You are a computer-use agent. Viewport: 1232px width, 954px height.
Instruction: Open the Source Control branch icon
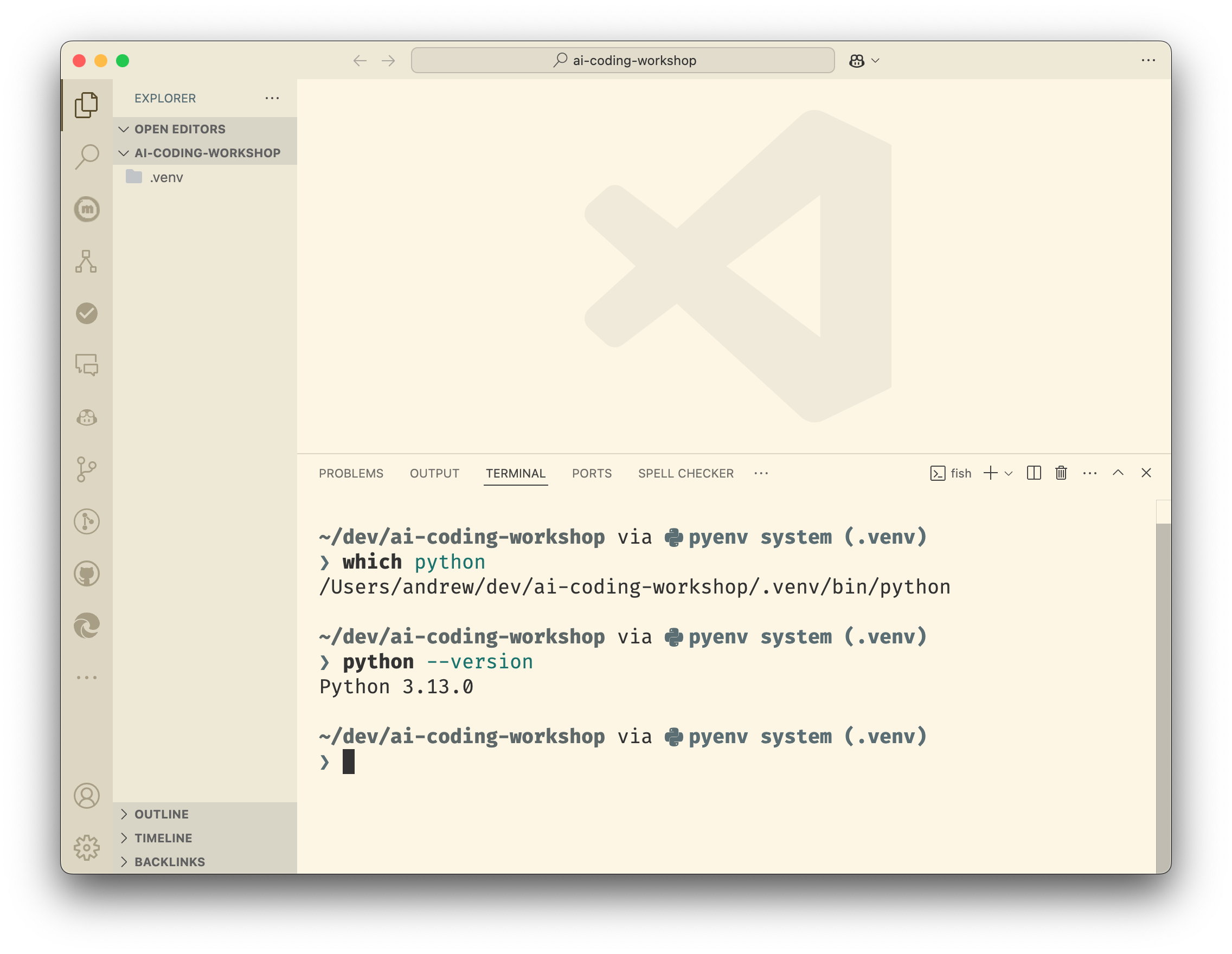[86, 469]
